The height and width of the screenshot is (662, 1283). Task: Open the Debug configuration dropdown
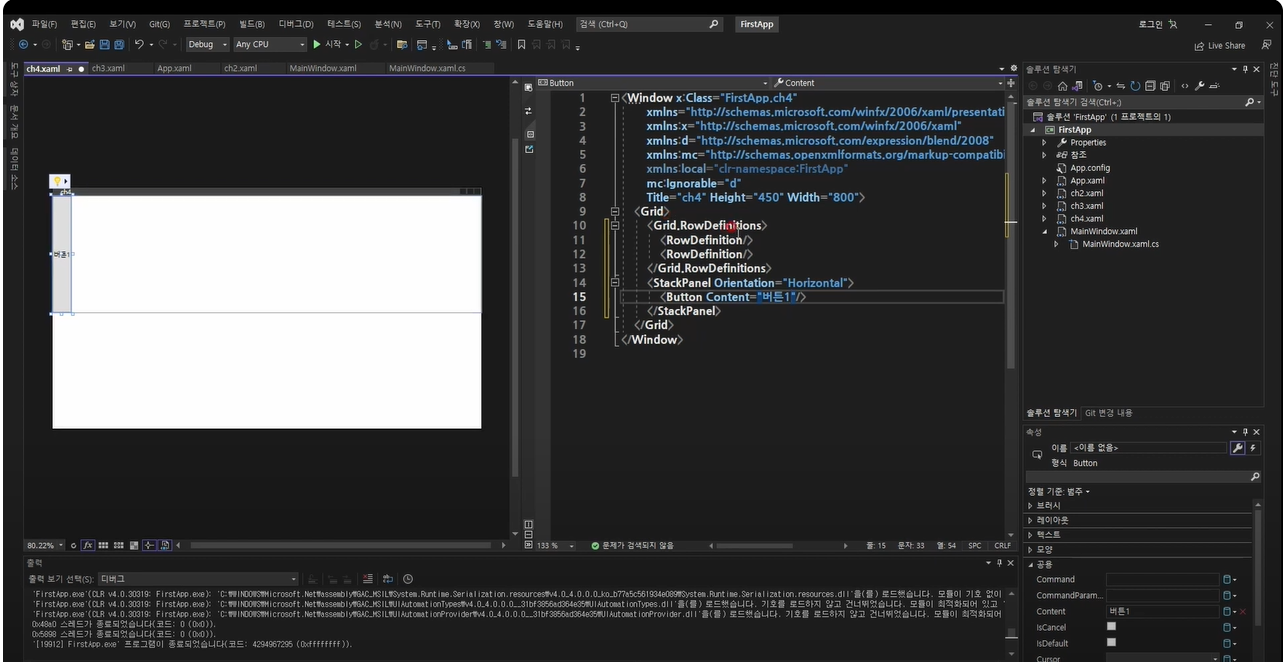tap(207, 44)
